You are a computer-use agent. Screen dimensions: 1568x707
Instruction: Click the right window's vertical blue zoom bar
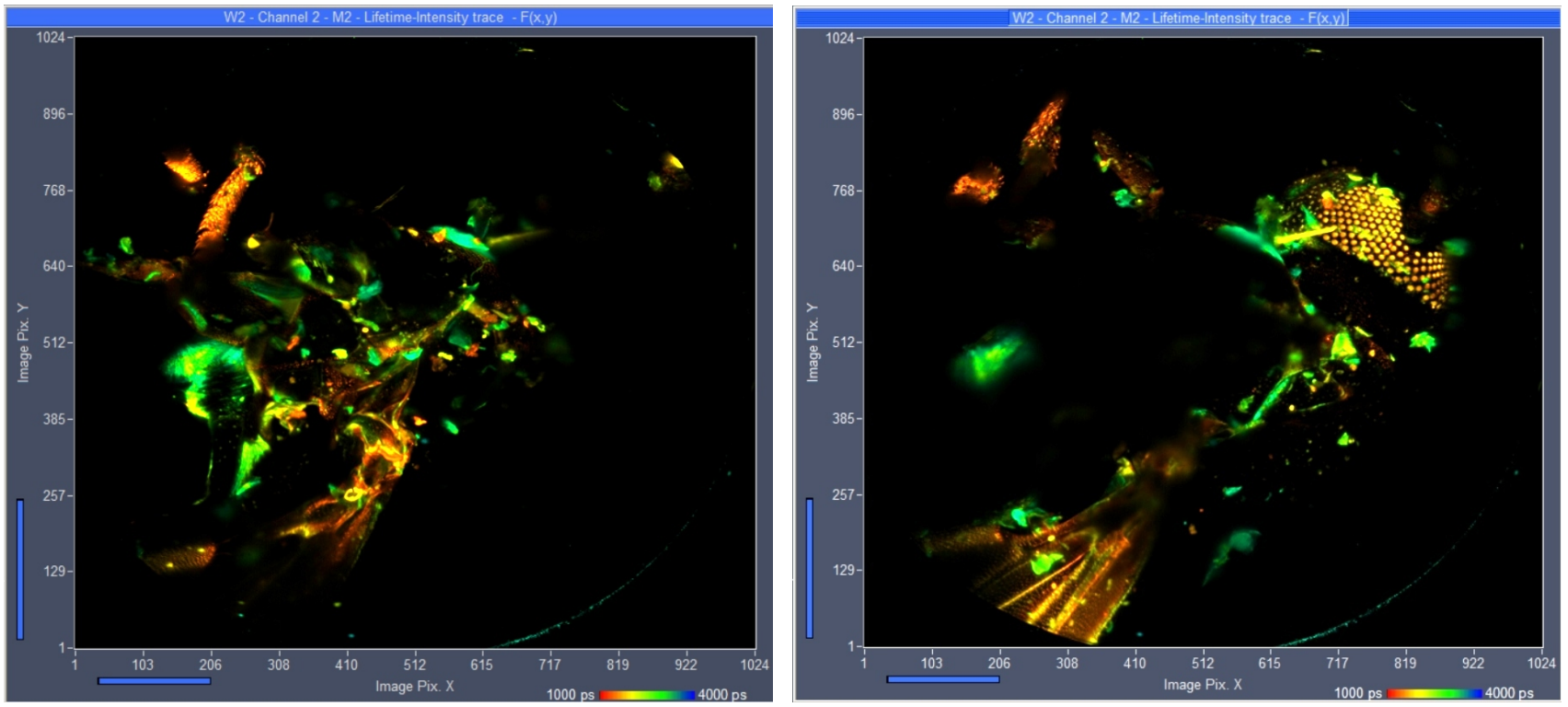(x=810, y=568)
